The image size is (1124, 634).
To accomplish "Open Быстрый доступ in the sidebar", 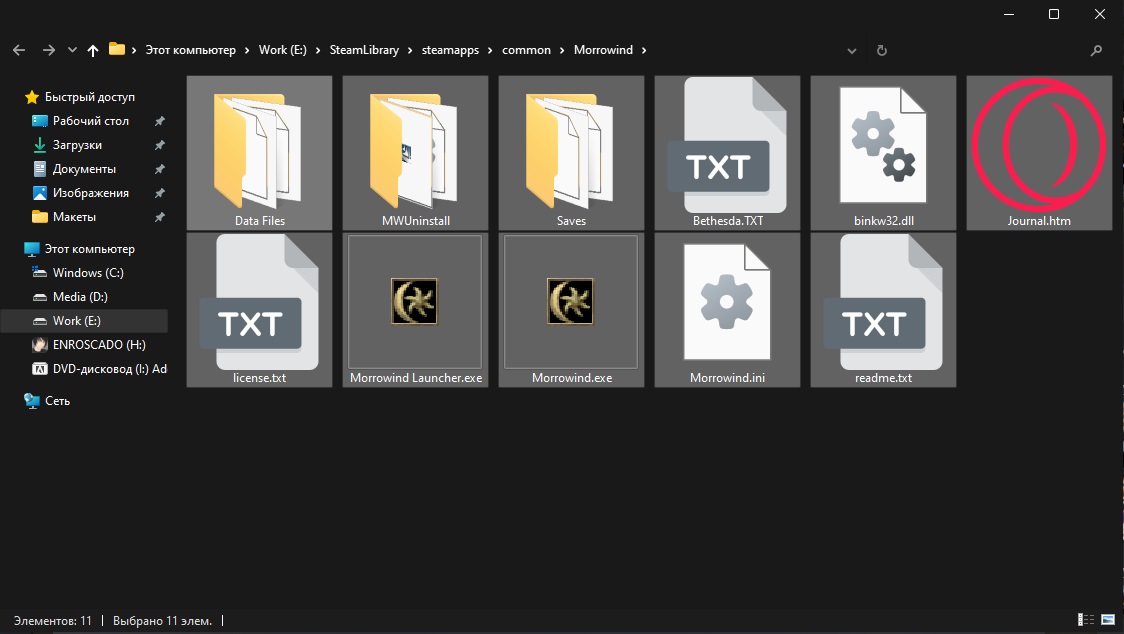I will [x=80, y=97].
